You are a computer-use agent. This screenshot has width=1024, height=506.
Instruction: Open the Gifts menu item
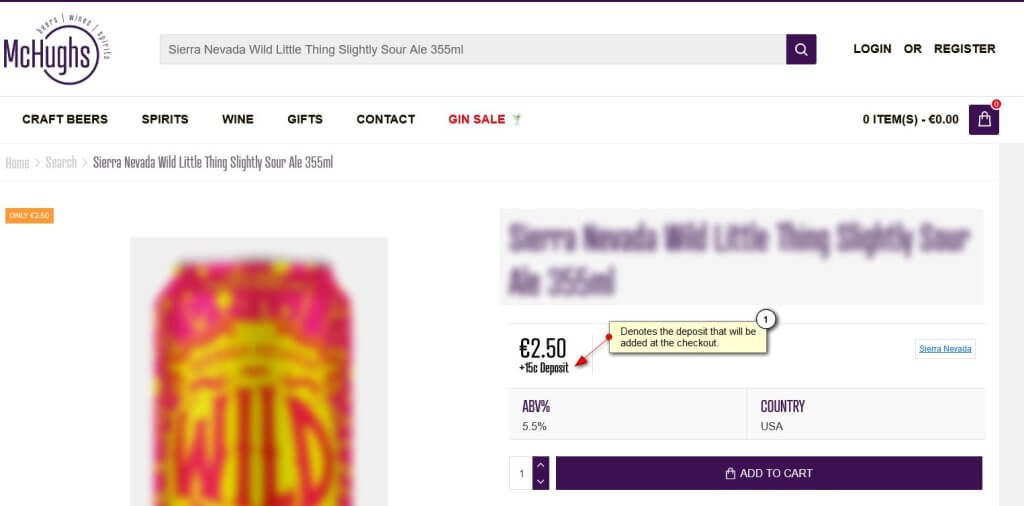pos(305,119)
